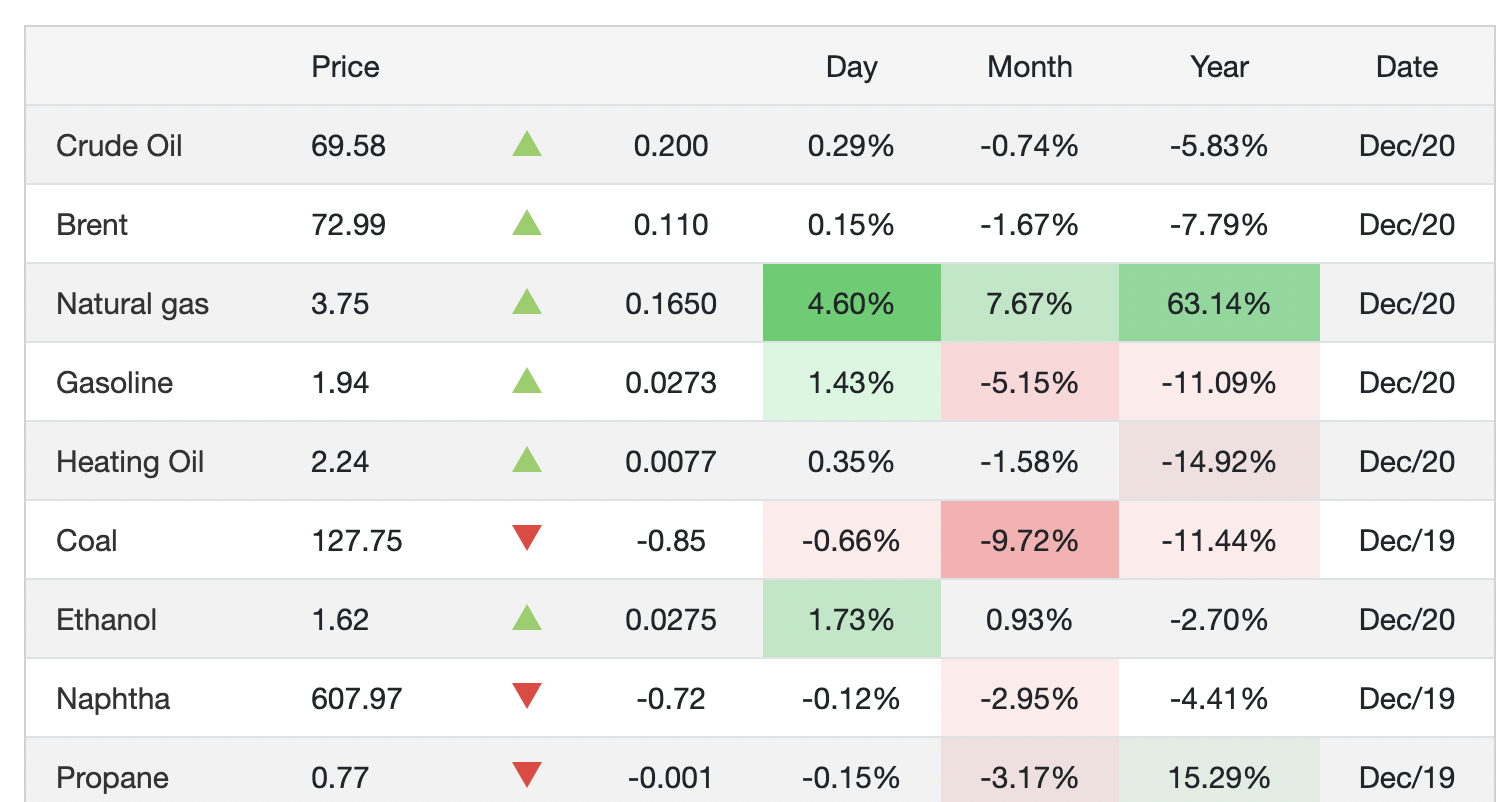Select Coal price 127.75
The width and height of the screenshot is (1510, 802).
pos(357,541)
